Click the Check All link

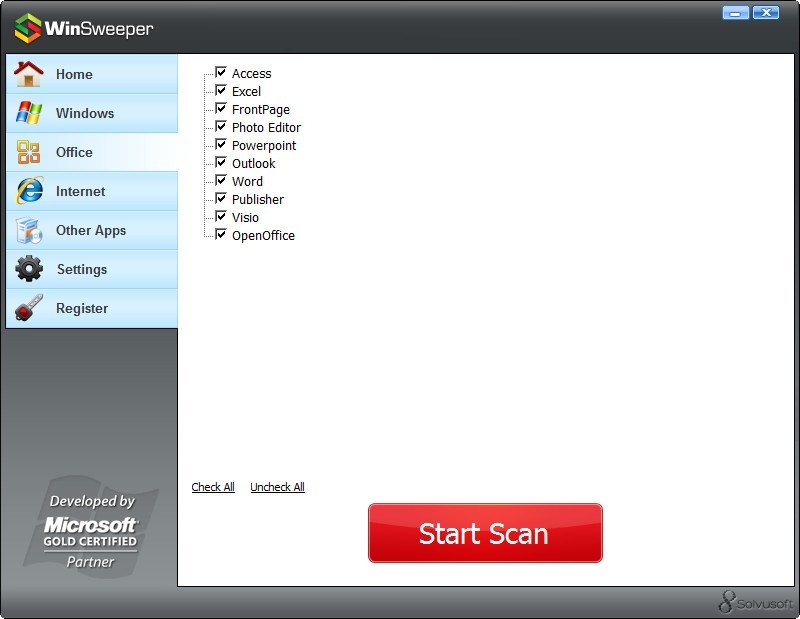click(x=213, y=487)
